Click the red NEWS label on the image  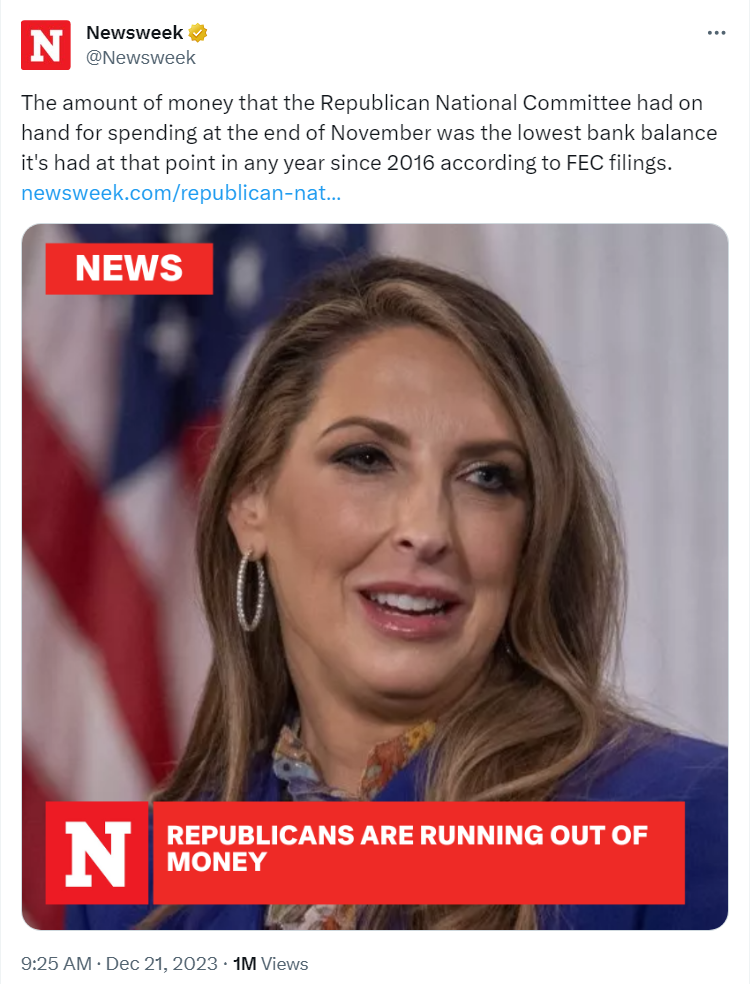tap(129, 269)
